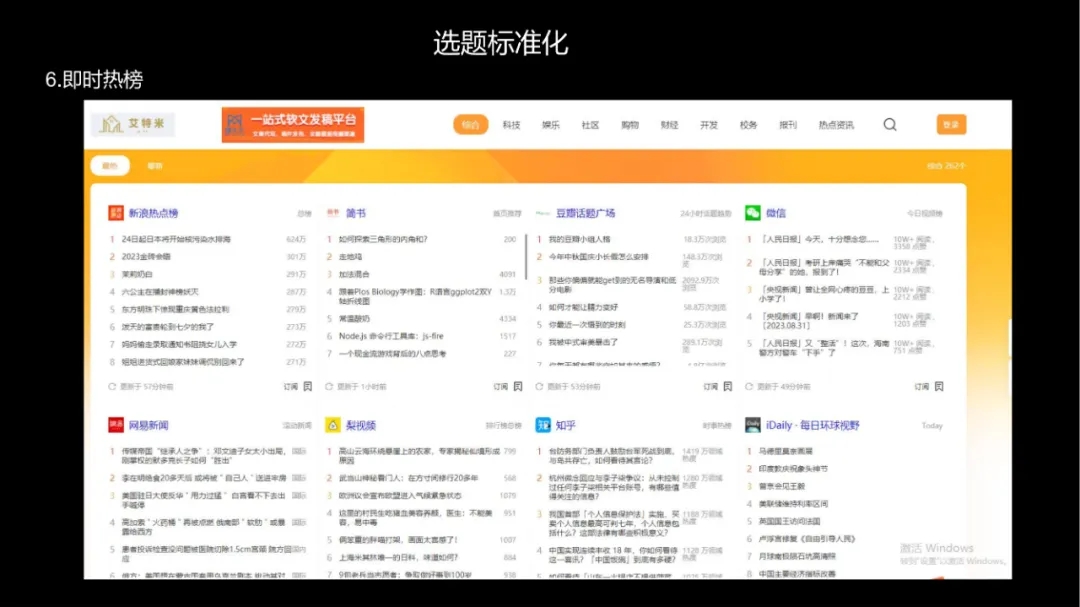Screen dimensions: 1080x607
Task: Switch to the 科技 navigation tab
Action: (x=510, y=125)
